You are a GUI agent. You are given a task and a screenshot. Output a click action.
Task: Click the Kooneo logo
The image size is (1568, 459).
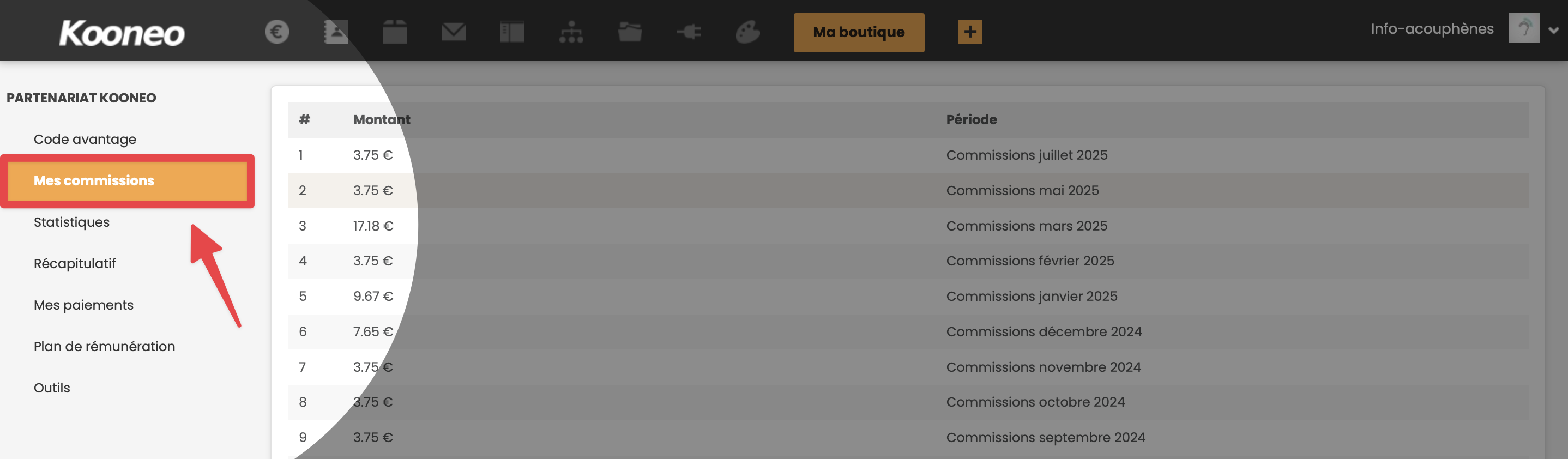pos(122,33)
